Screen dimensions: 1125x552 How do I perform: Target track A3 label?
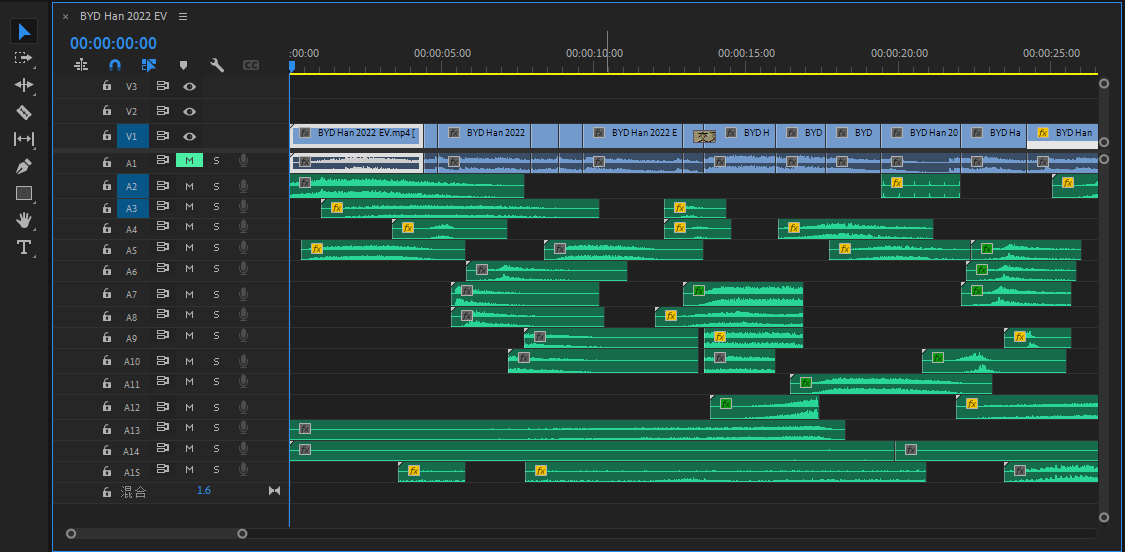point(133,209)
